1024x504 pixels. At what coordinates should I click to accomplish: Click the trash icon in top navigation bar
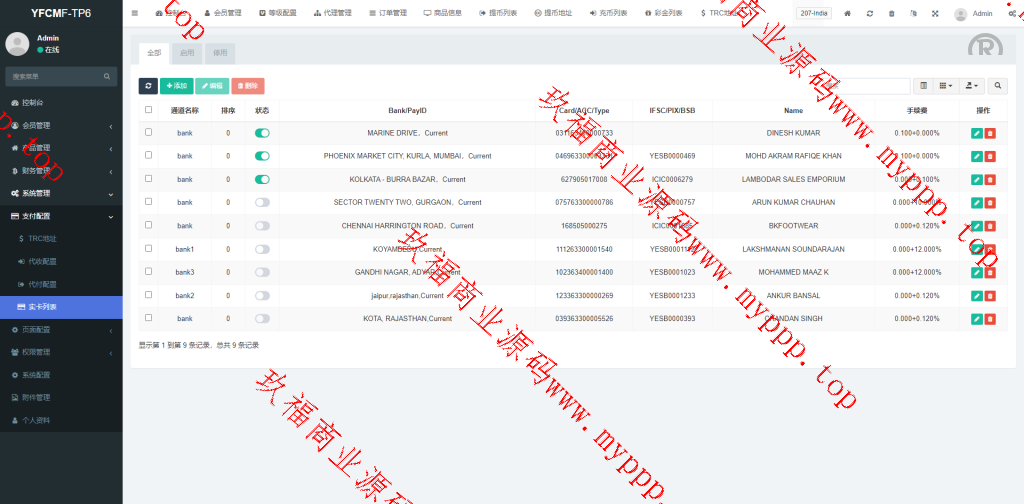(891, 14)
